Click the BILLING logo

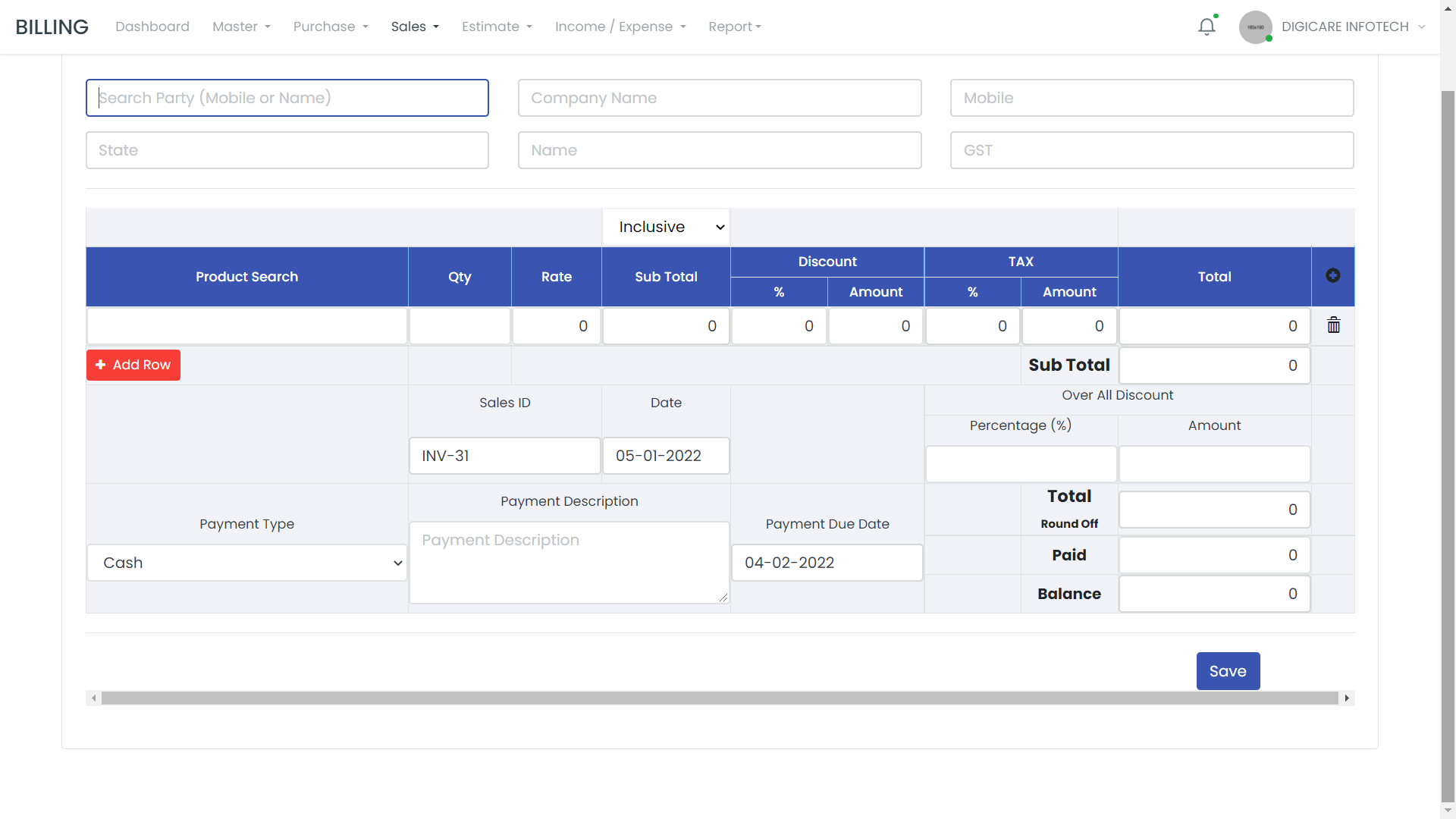click(x=52, y=27)
